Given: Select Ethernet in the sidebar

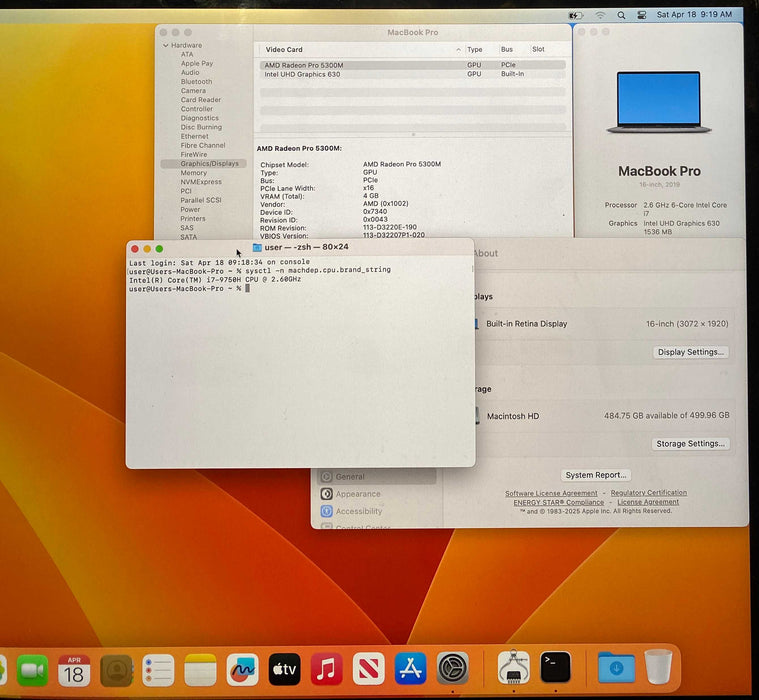Looking at the screenshot, I should click(196, 137).
